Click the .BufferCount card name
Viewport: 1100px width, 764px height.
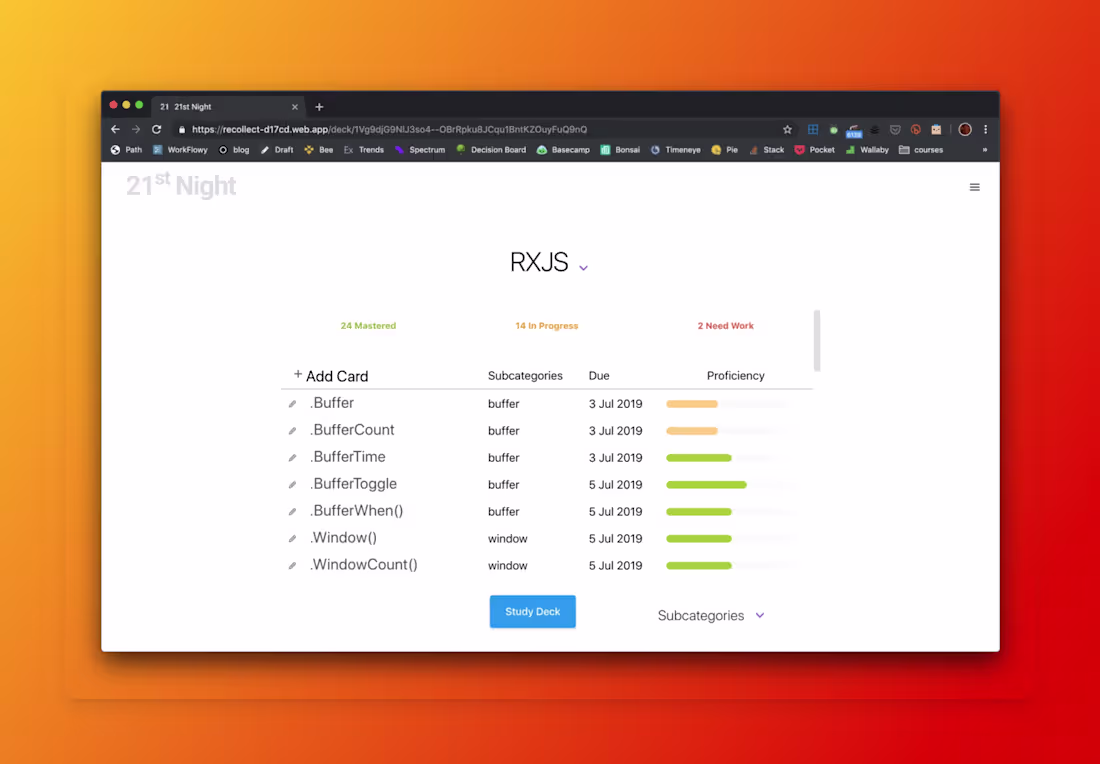pyautogui.click(x=352, y=430)
